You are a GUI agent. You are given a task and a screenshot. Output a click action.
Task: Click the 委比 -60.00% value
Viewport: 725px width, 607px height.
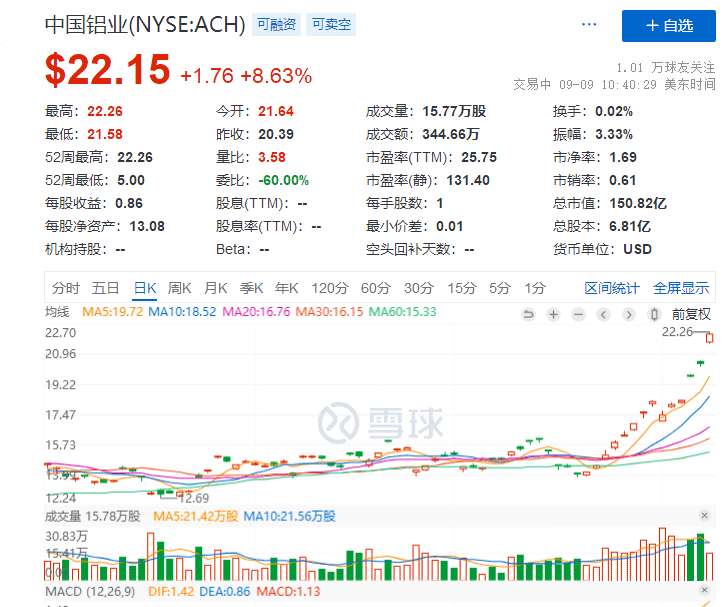click(x=283, y=180)
